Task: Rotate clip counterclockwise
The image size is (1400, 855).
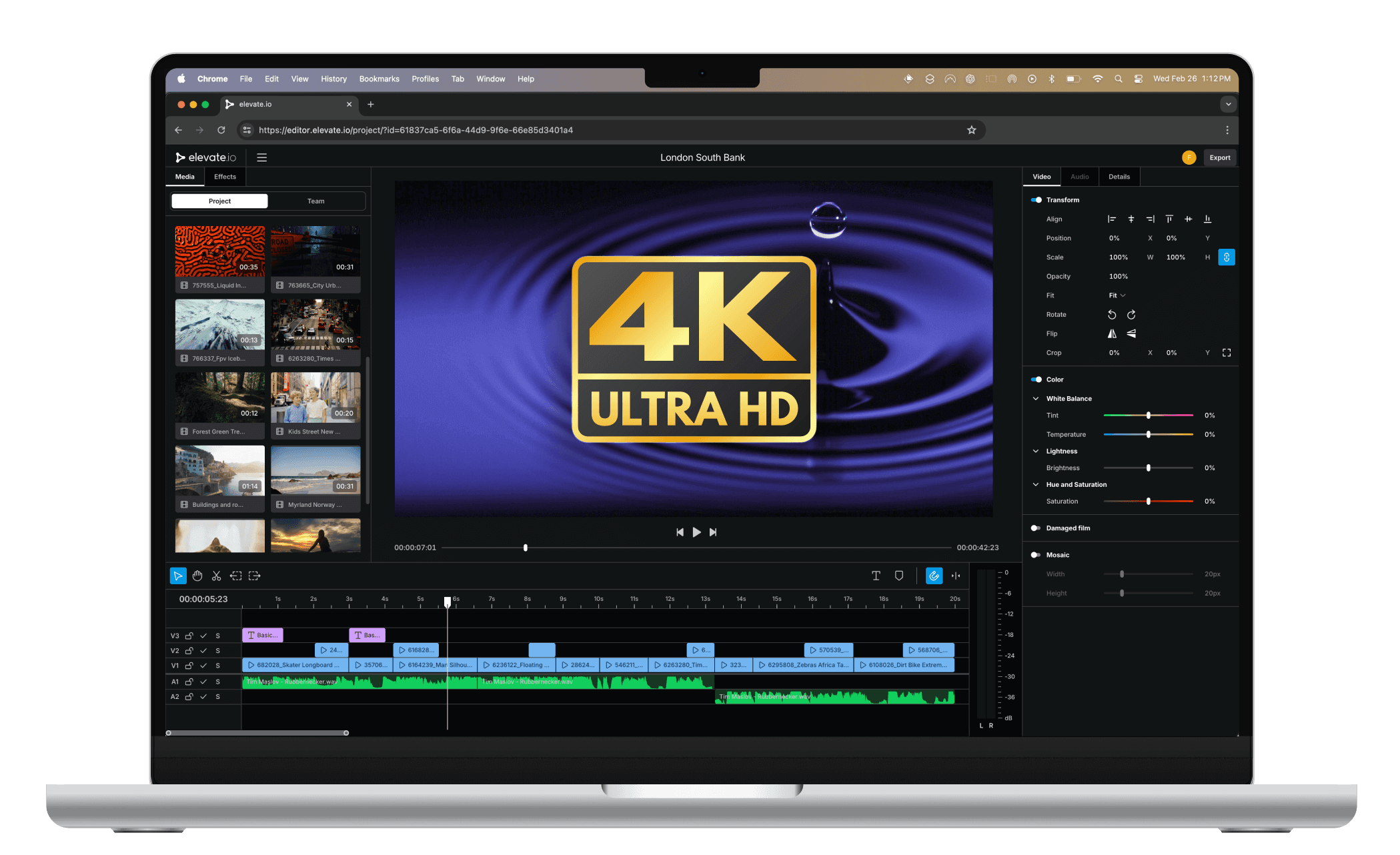Action: [x=1112, y=315]
